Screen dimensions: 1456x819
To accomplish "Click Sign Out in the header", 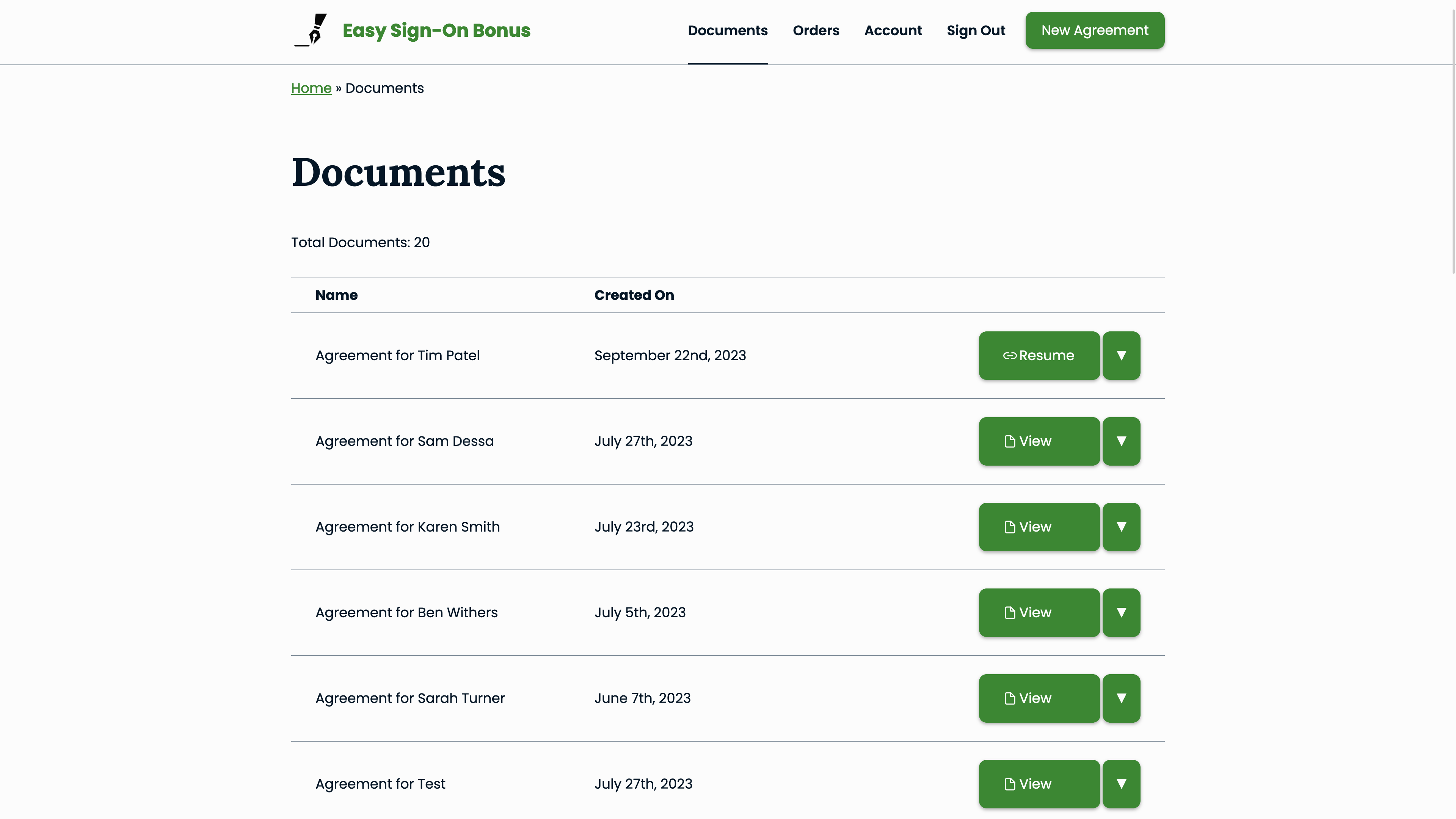I will [x=976, y=30].
